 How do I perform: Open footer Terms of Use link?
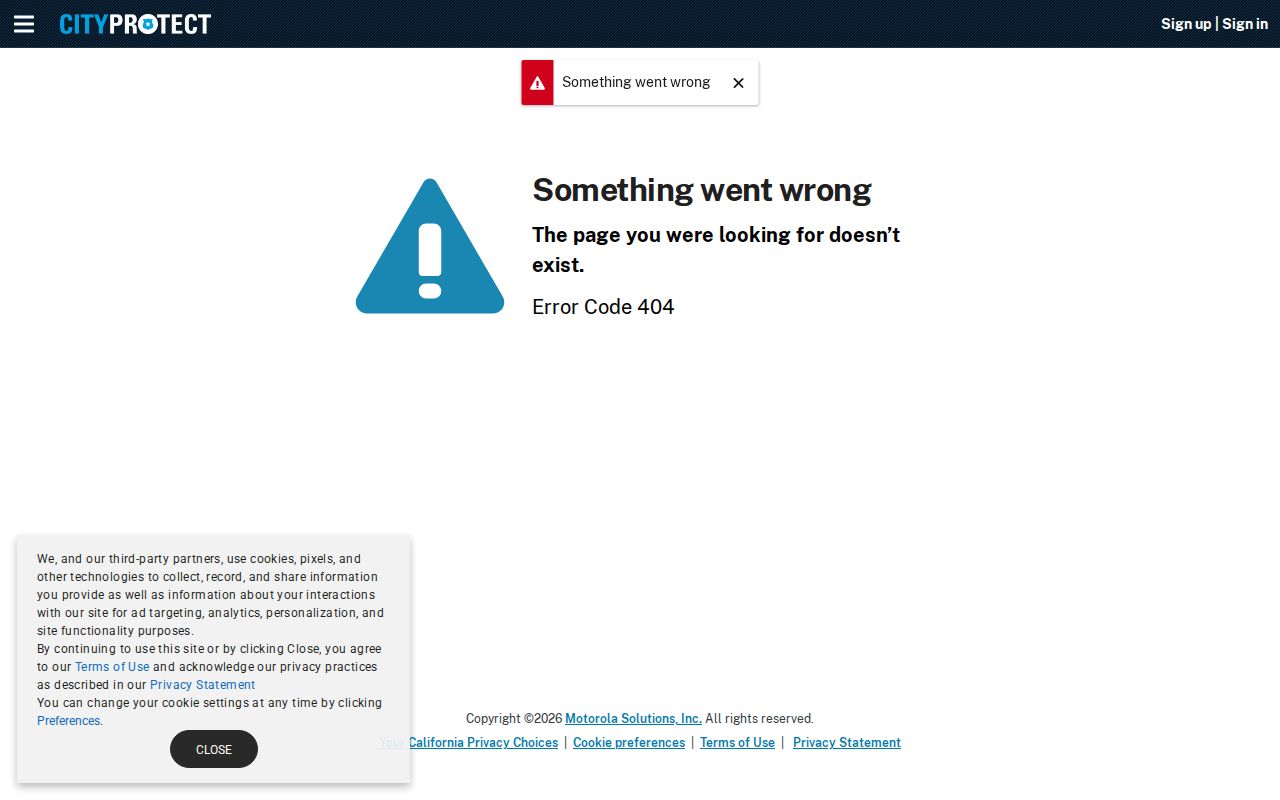point(737,743)
